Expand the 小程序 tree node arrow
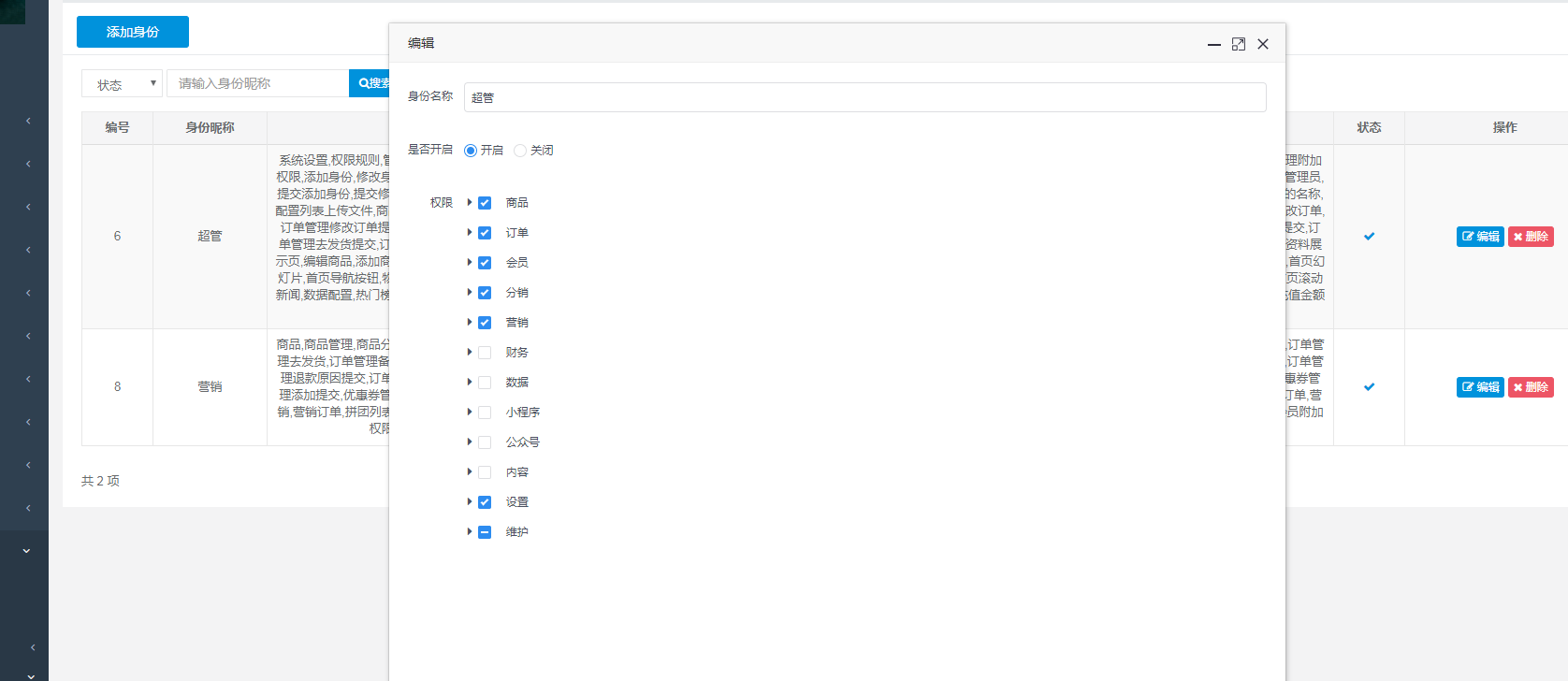The width and height of the screenshot is (1568, 681). tap(470, 412)
